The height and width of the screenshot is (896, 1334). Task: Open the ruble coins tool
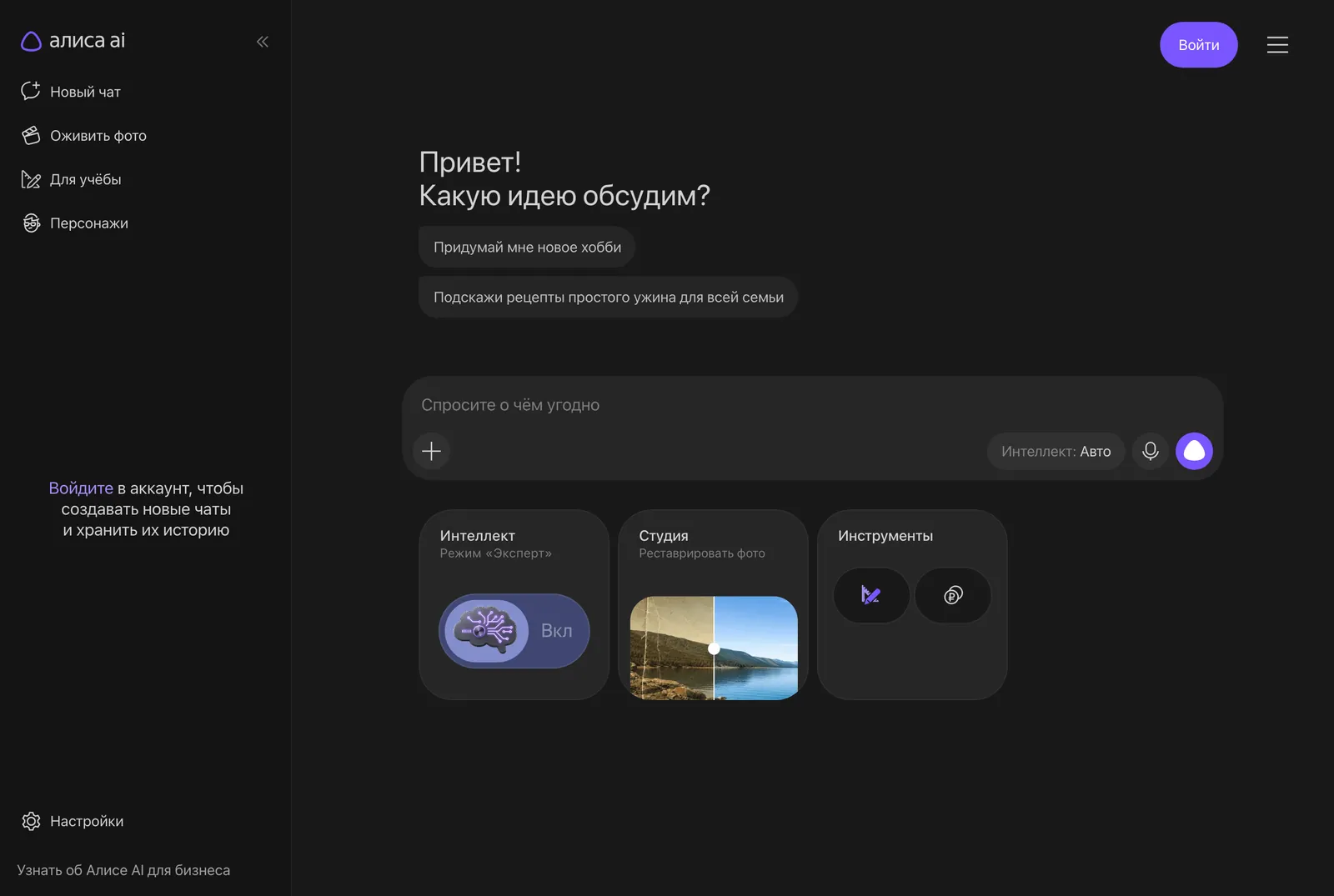[953, 595]
